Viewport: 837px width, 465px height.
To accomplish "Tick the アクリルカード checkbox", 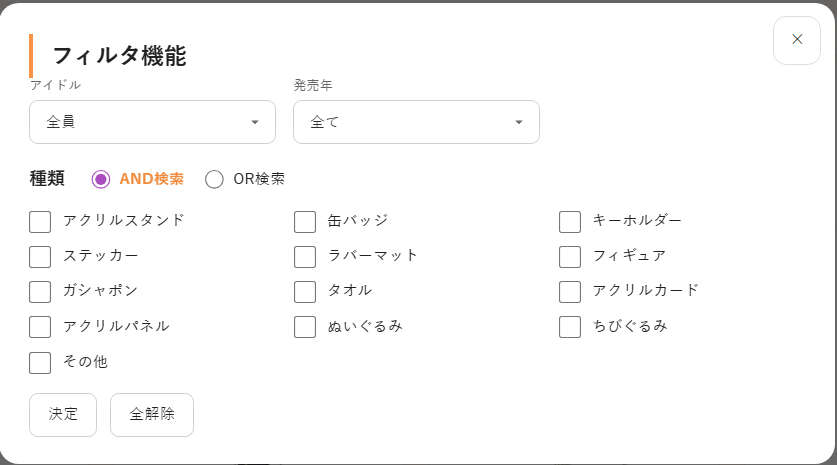I will [x=570, y=291].
